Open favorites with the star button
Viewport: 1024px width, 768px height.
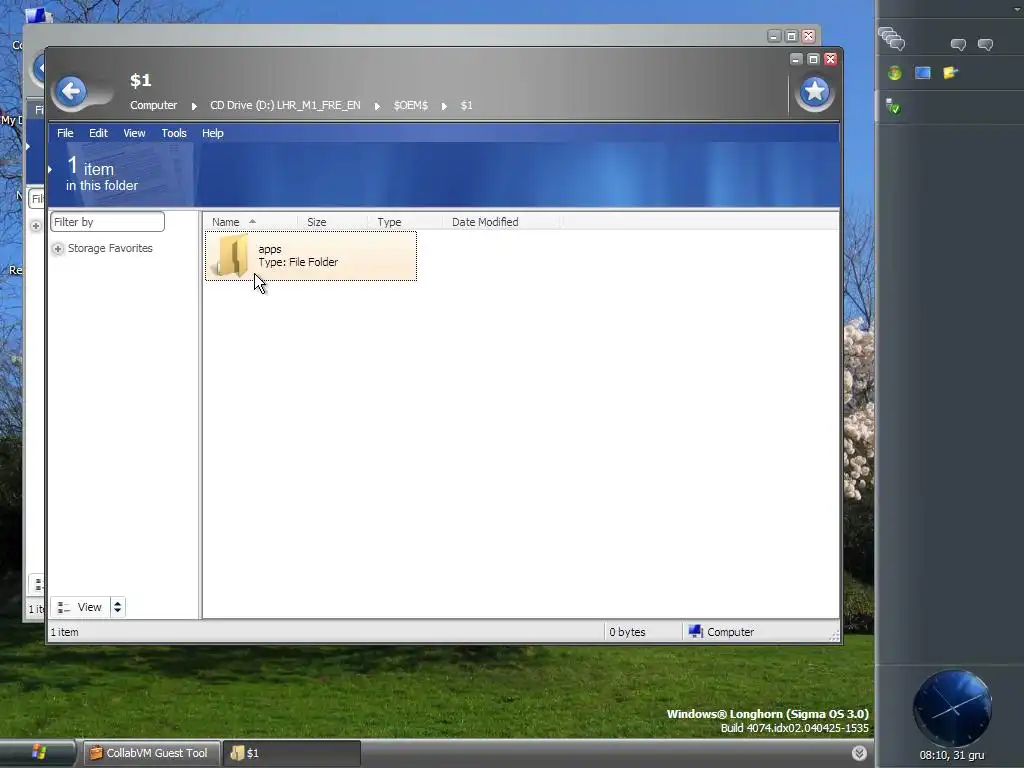(814, 92)
